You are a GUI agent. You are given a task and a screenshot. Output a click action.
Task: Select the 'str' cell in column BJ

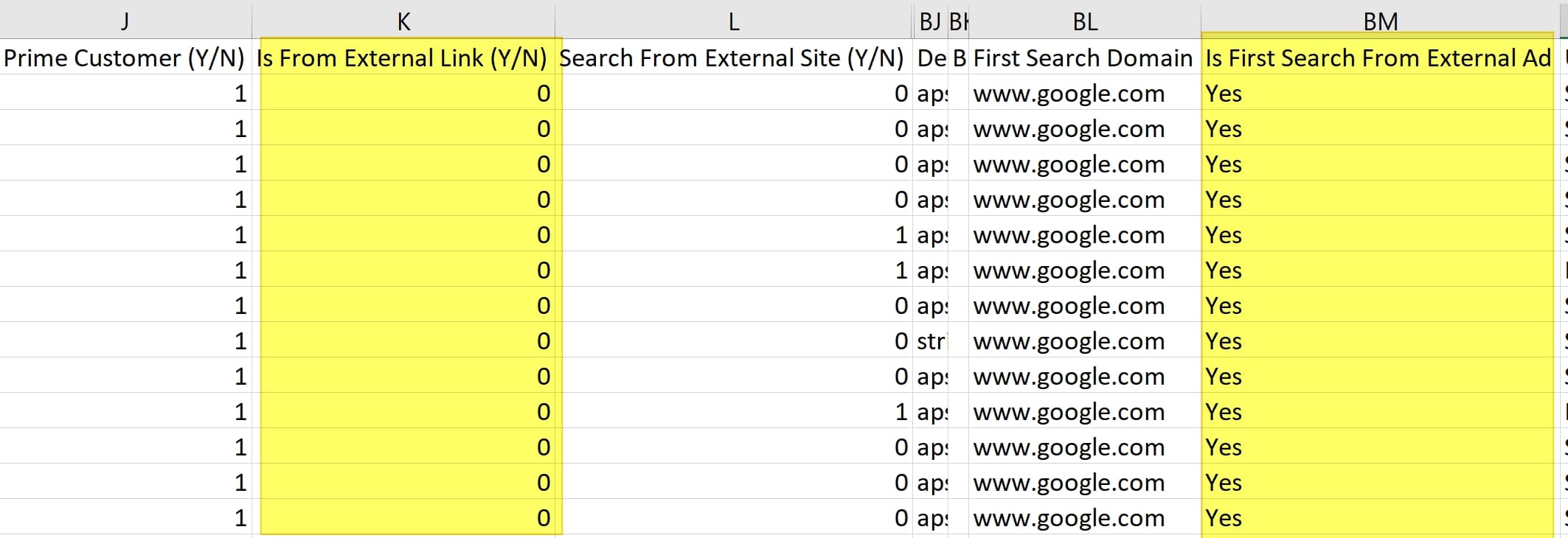click(x=930, y=340)
